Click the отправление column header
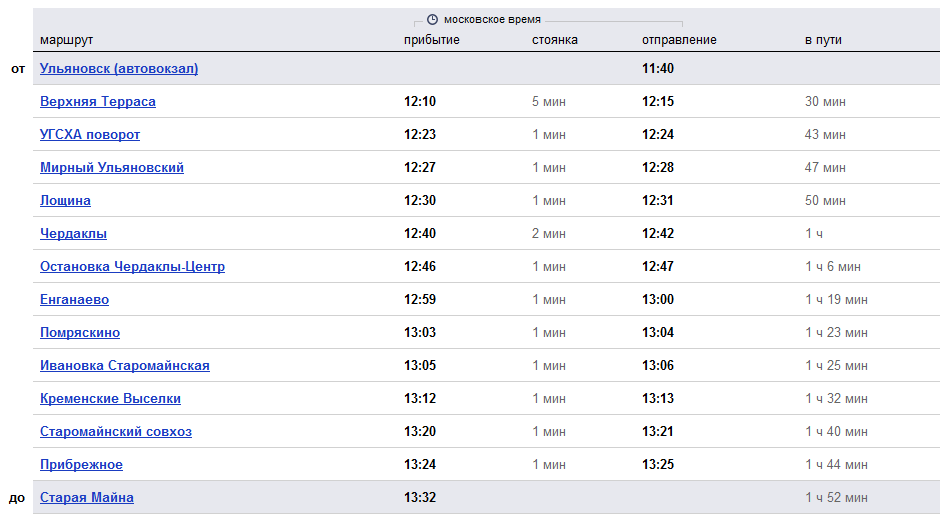Image resolution: width=949 pixels, height=528 pixels. coord(679,40)
